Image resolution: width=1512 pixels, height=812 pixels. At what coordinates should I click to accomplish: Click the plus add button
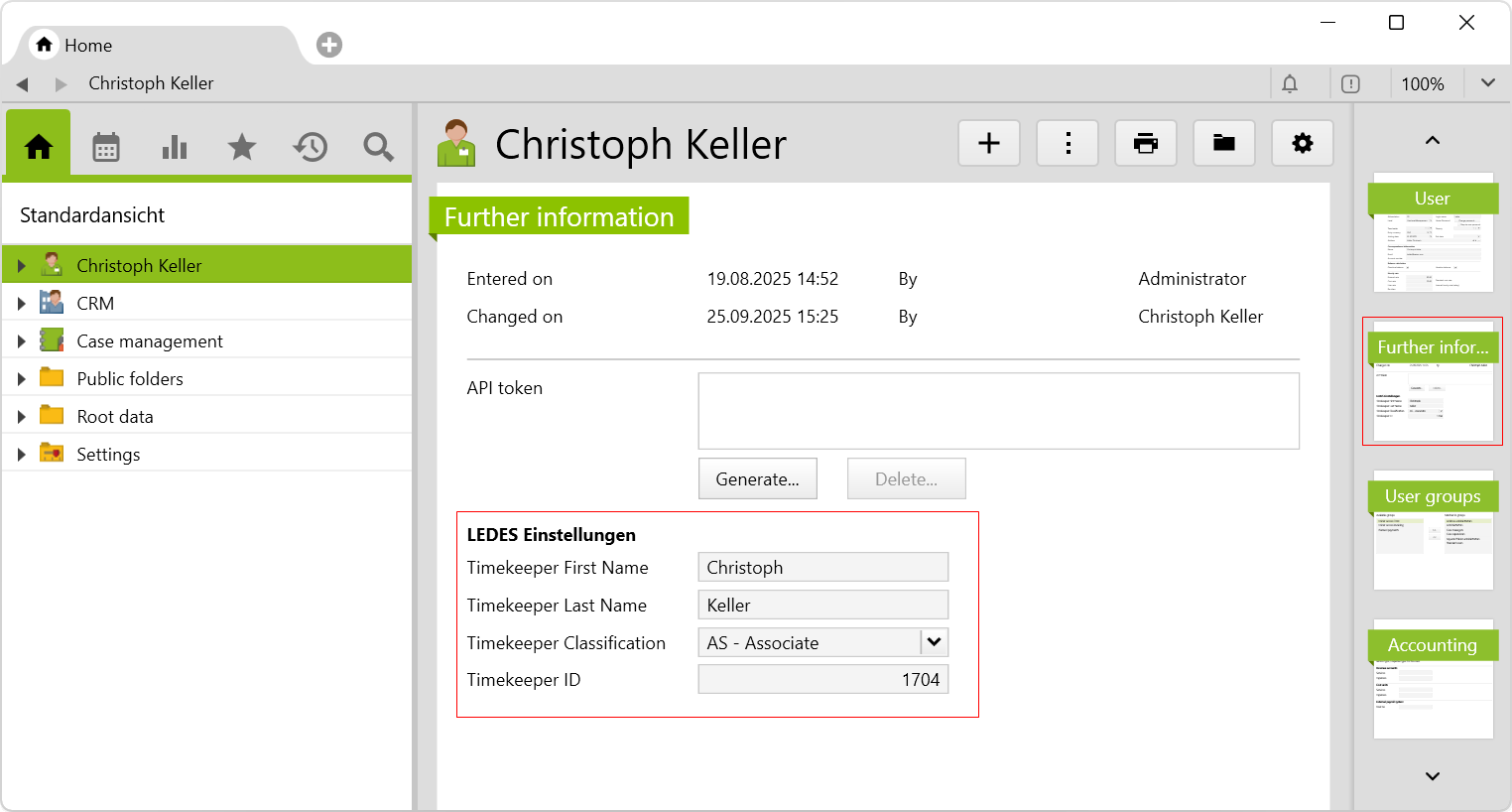coord(988,143)
